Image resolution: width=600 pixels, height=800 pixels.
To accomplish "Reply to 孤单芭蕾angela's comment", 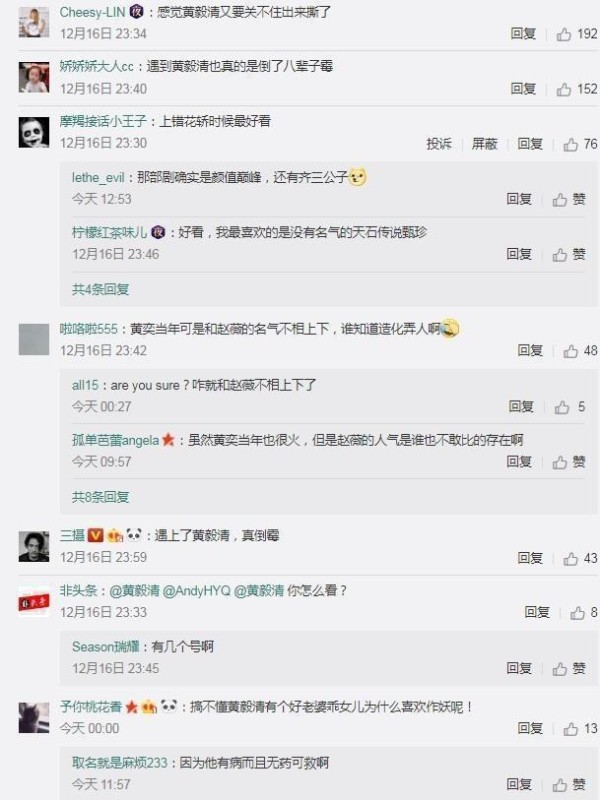I will (x=519, y=462).
